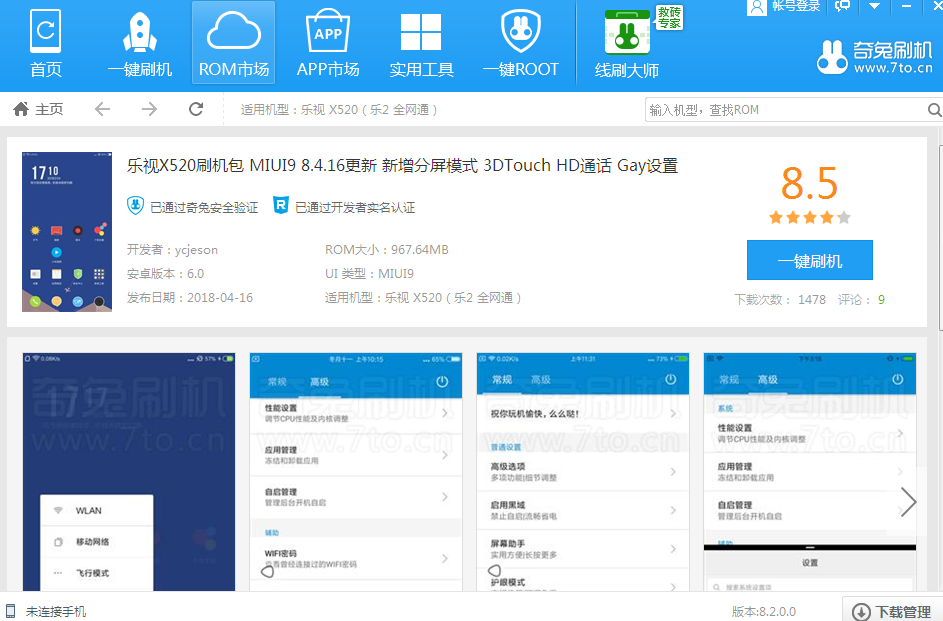Show next screenshots with right chevron
The height and width of the screenshot is (621, 943).
(x=908, y=501)
